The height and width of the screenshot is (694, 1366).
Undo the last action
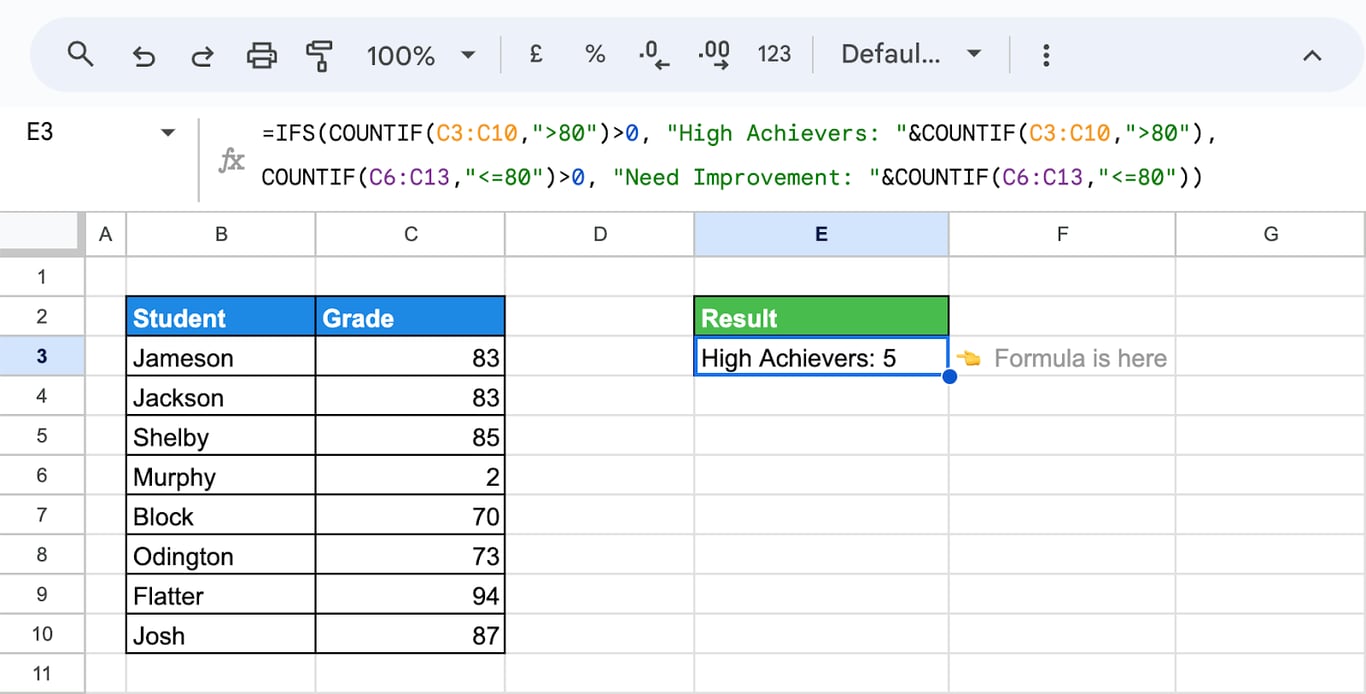[143, 55]
